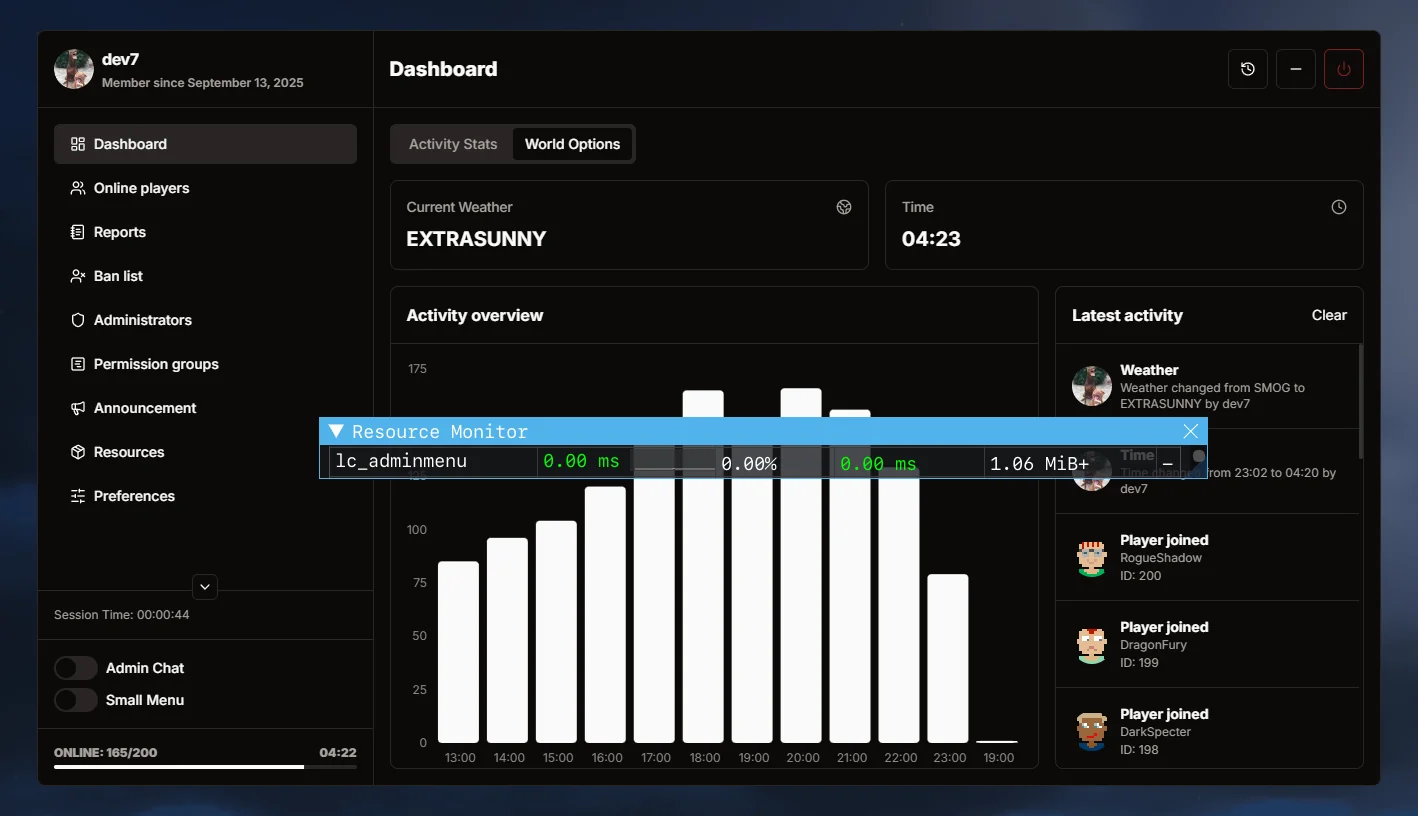Enable the Admin Chat toggle

coord(76,667)
